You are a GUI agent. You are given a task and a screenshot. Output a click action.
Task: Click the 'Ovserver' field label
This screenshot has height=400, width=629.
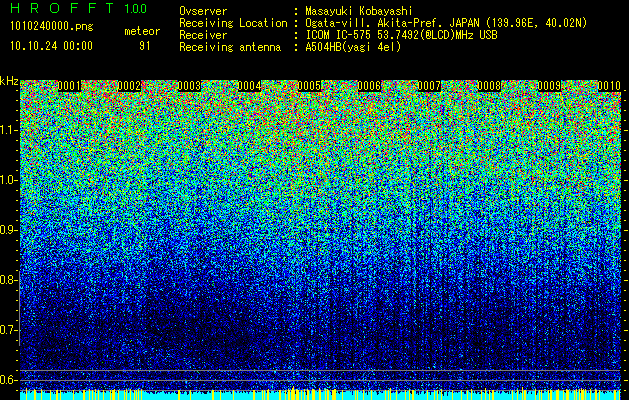coord(203,11)
